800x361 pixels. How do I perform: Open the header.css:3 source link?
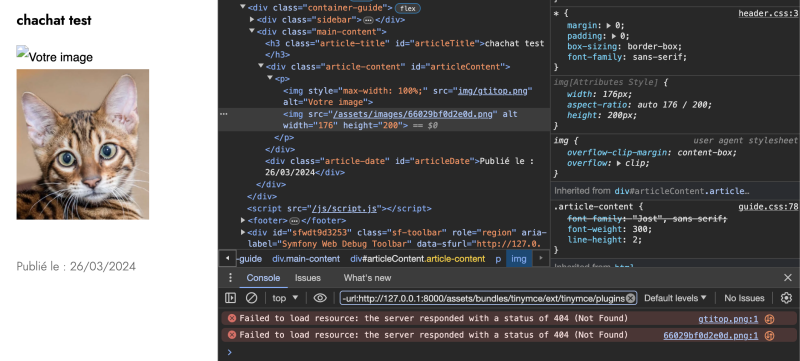tap(768, 13)
